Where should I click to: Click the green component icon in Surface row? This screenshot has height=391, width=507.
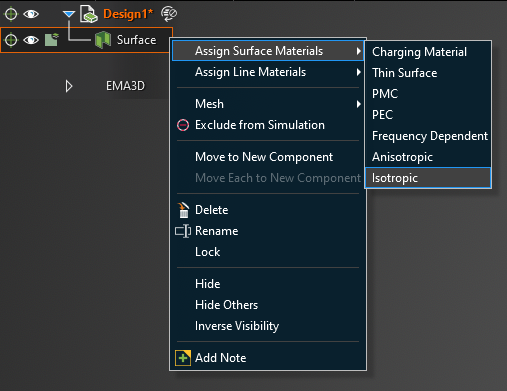click(52, 40)
